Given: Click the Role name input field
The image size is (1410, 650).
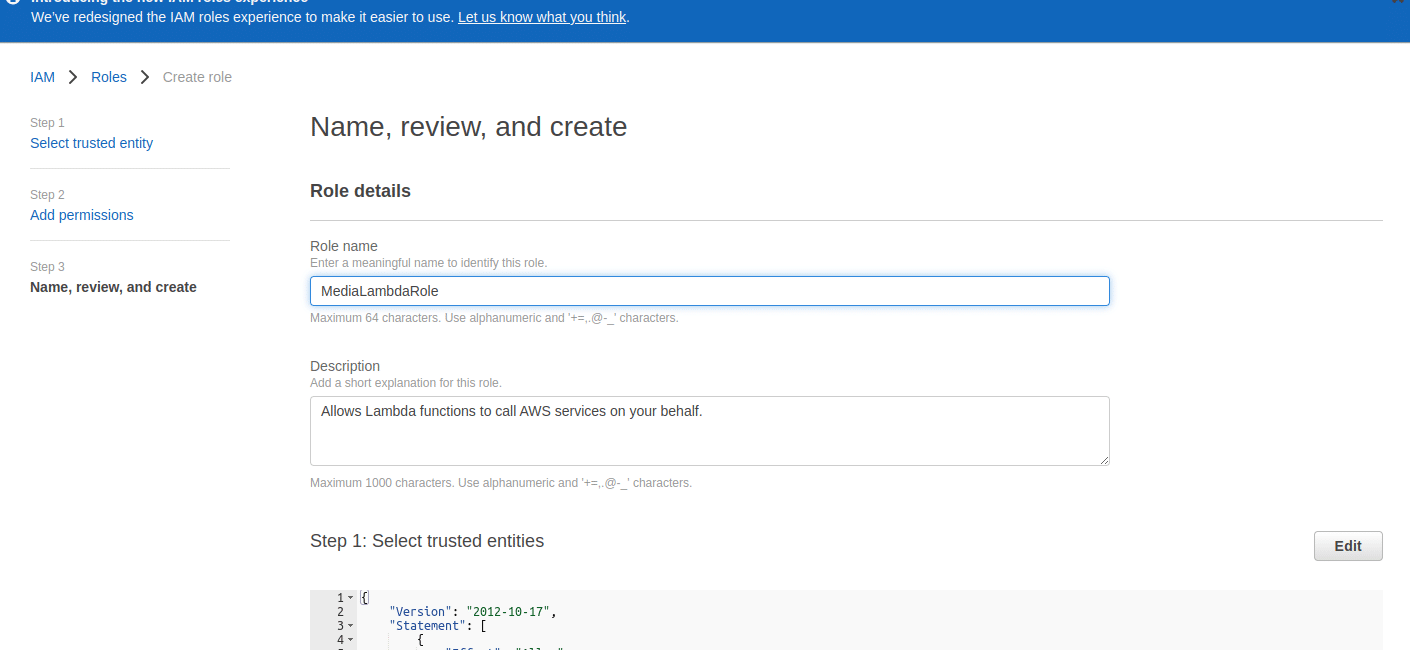Looking at the screenshot, I should (x=709, y=291).
